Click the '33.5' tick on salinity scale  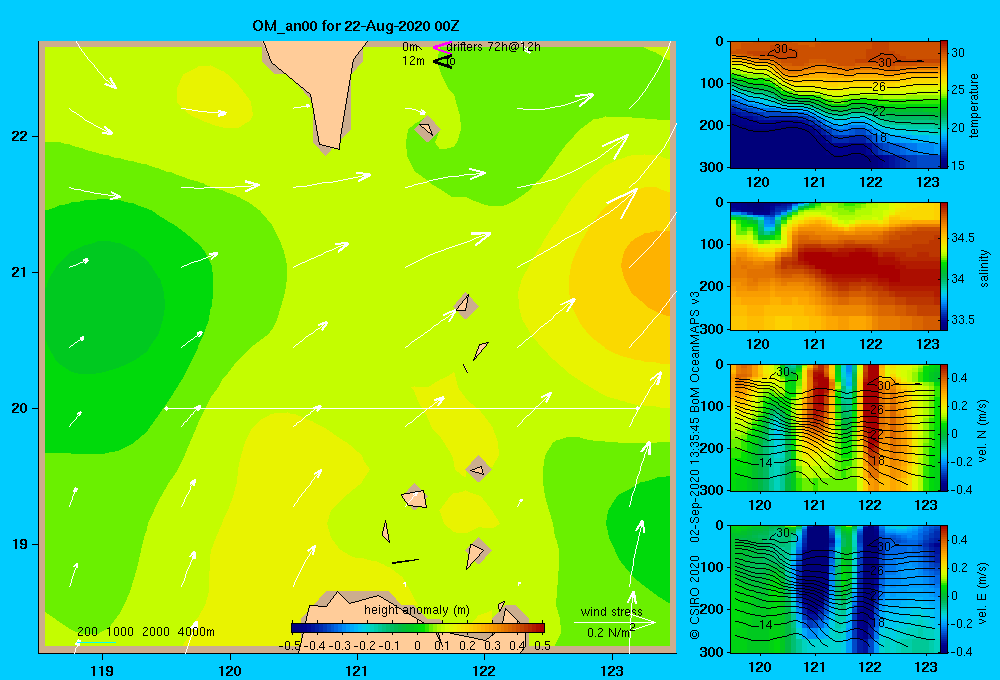click(x=962, y=320)
